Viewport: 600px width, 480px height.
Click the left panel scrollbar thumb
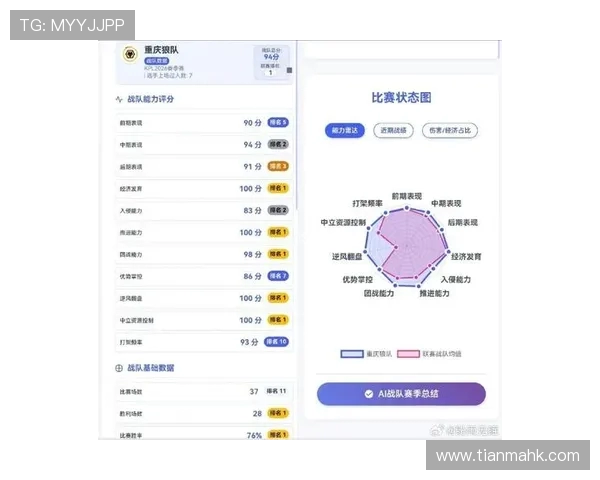coord(297,124)
